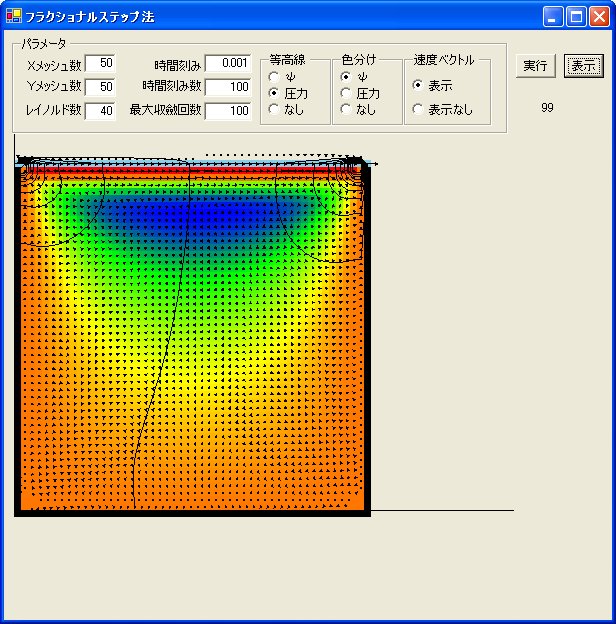Image resolution: width=616 pixels, height=624 pixels.
Task: Click the 色分け group label
Action: click(359, 60)
